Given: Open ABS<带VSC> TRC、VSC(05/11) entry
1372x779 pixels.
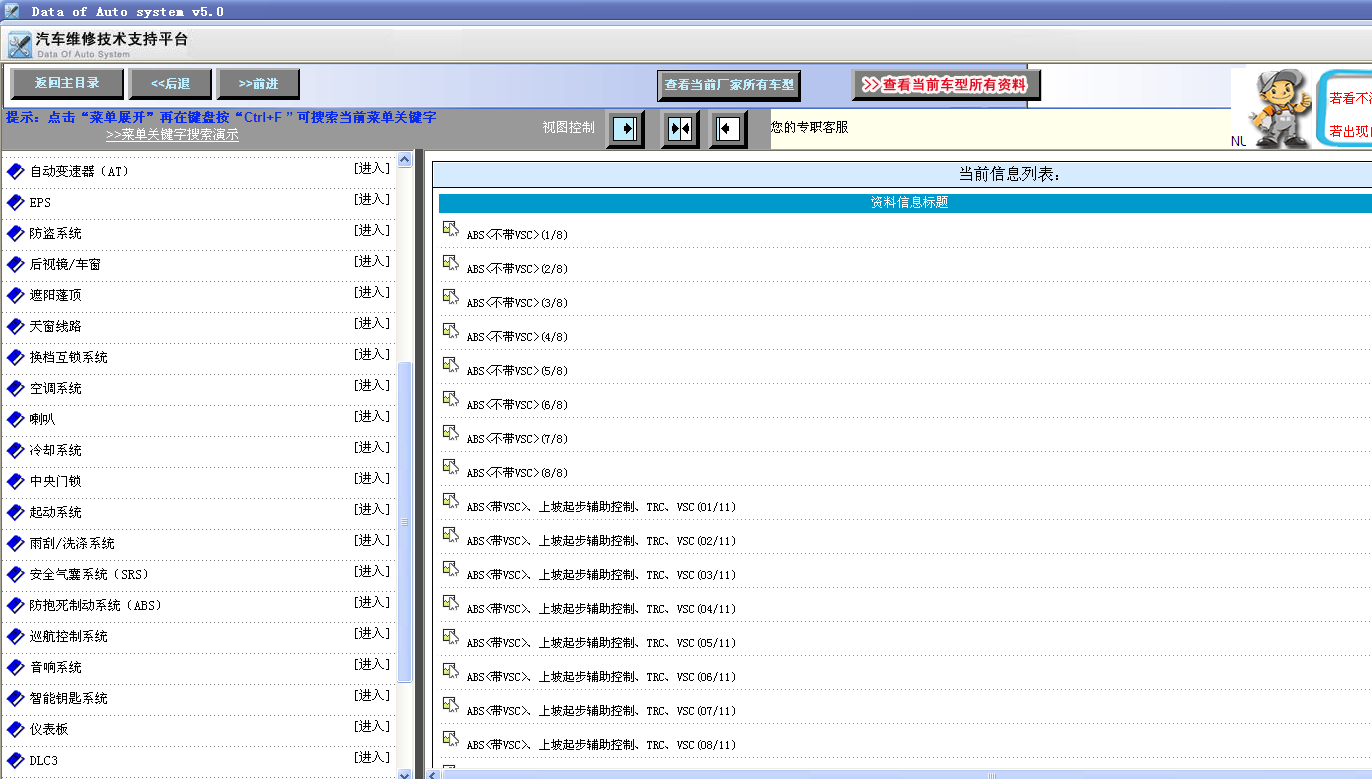Looking at the screenshot, I should coord(601,643).
